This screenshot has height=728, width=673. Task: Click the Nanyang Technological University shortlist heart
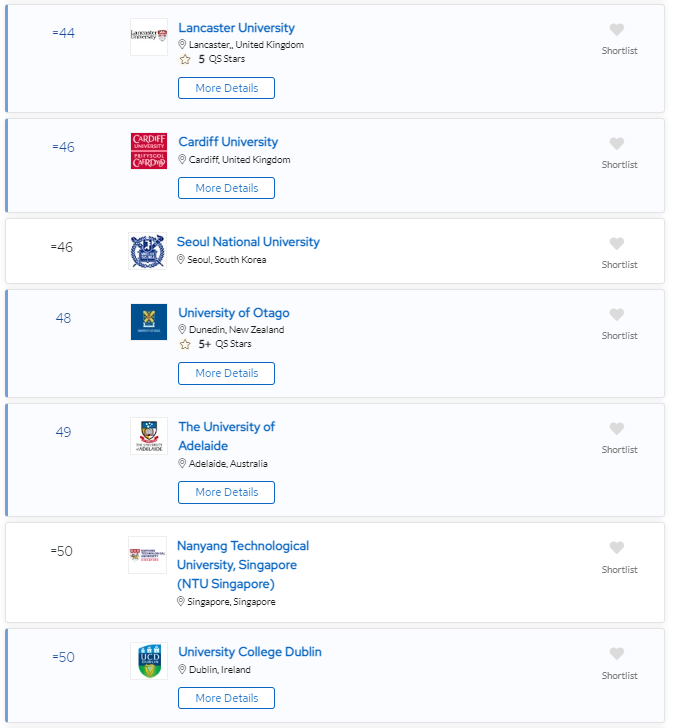point(617,548)
